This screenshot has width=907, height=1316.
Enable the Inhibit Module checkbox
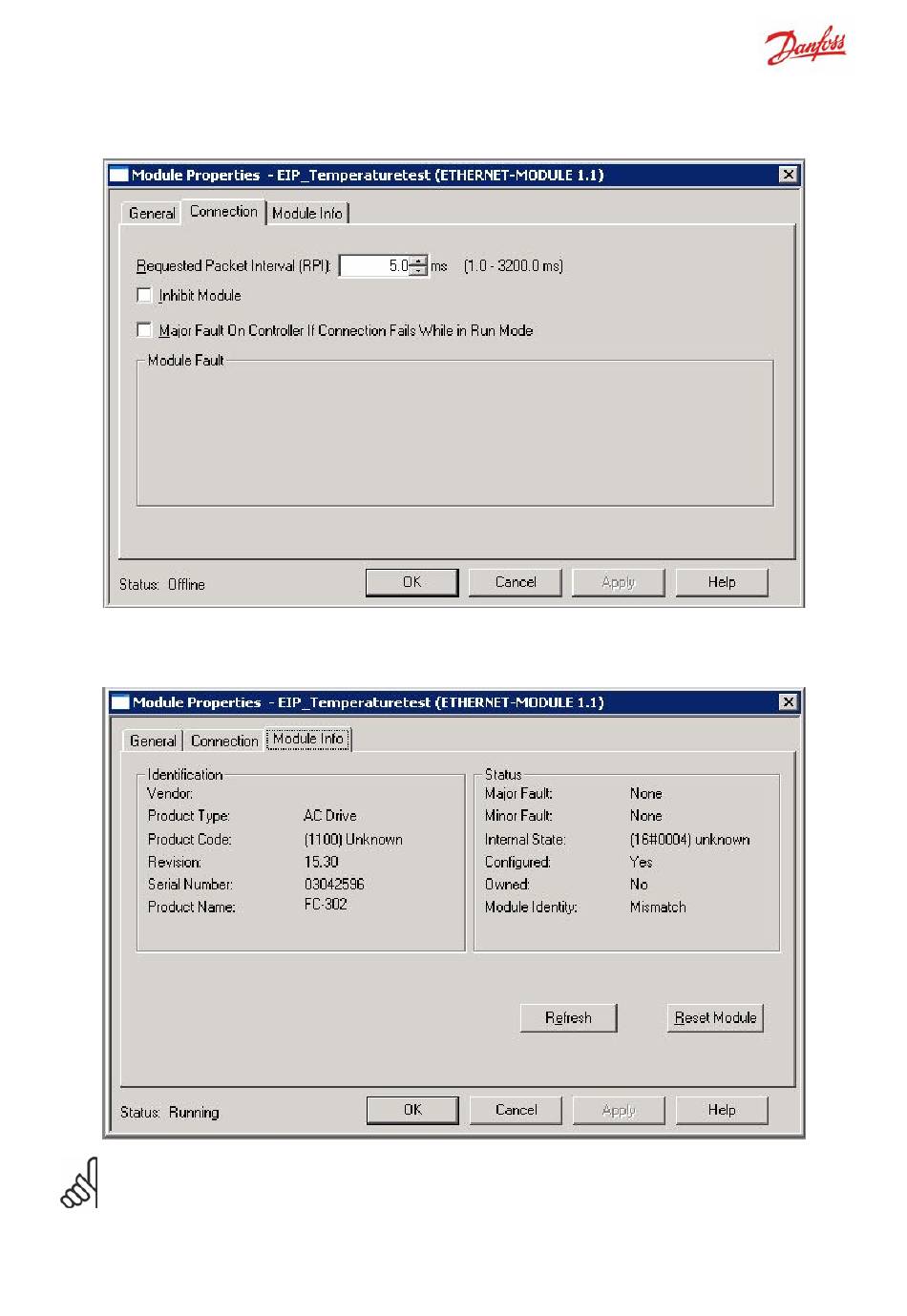coord(144,295)
